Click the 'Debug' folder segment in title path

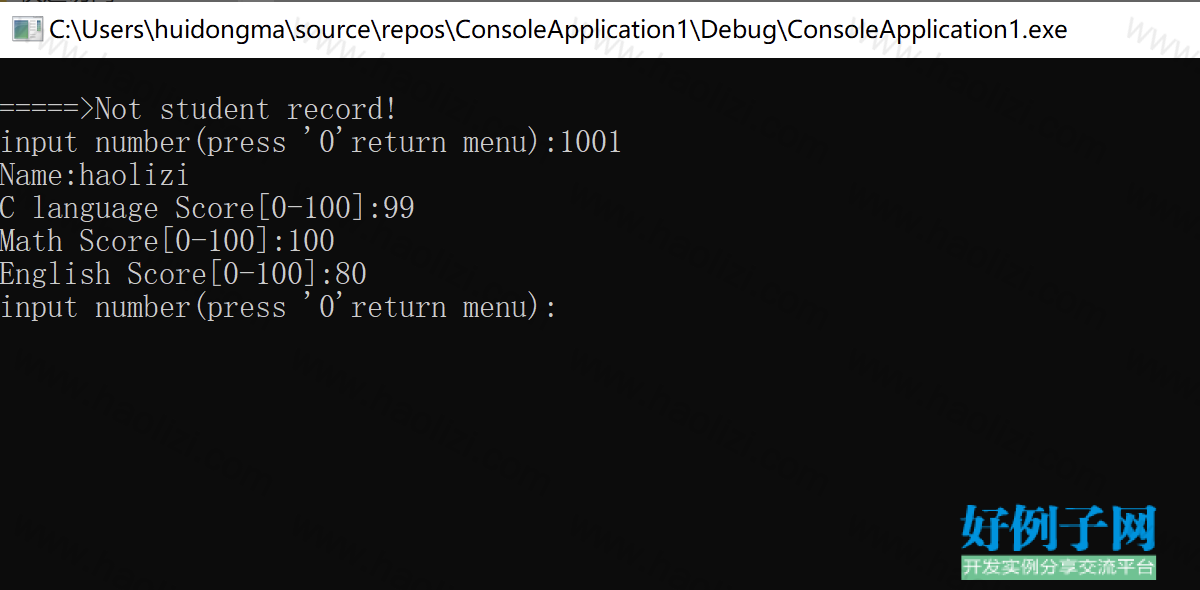click(x=739, y=29)
